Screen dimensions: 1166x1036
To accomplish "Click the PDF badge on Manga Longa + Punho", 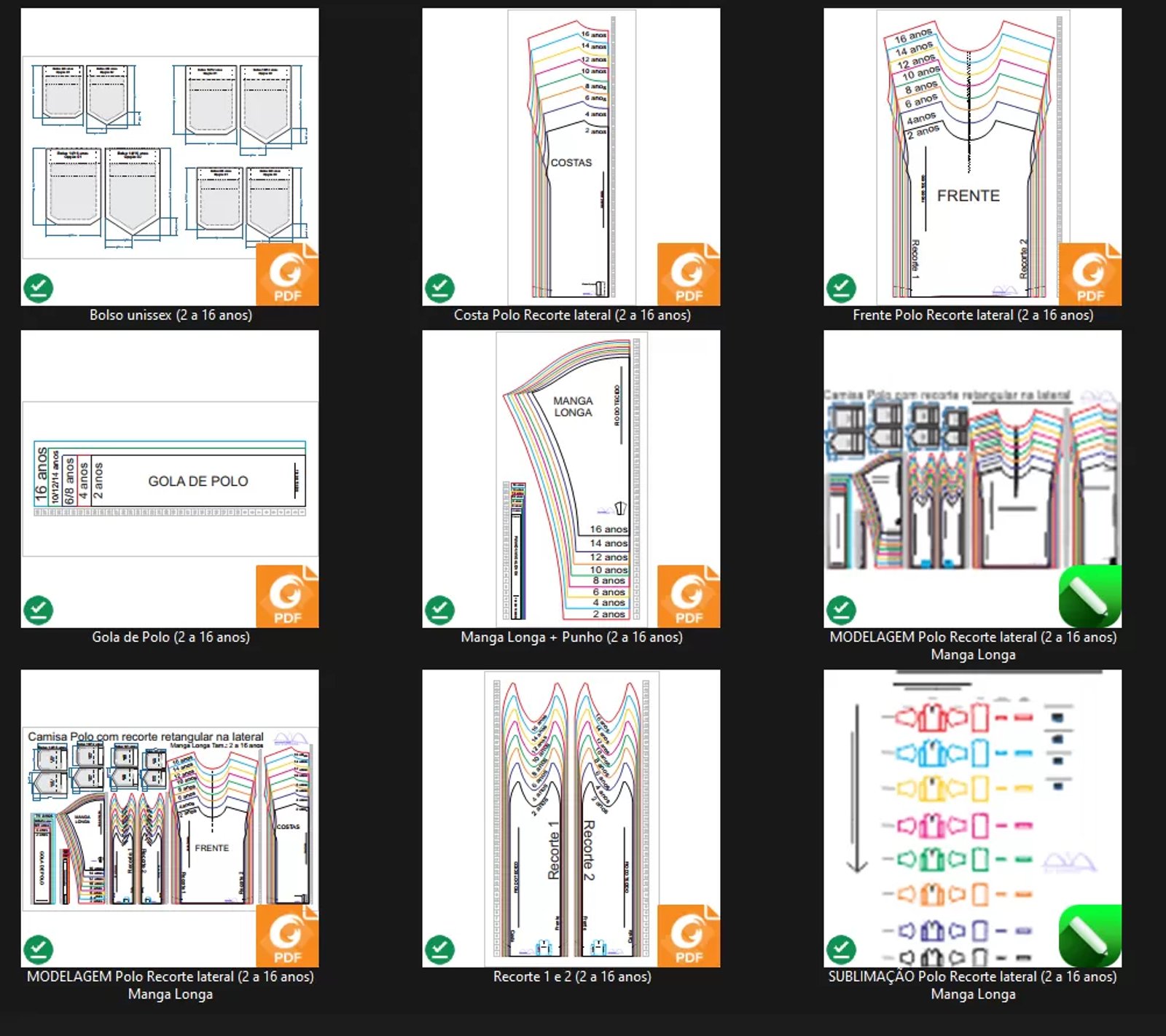I will (x=688, y=596).
